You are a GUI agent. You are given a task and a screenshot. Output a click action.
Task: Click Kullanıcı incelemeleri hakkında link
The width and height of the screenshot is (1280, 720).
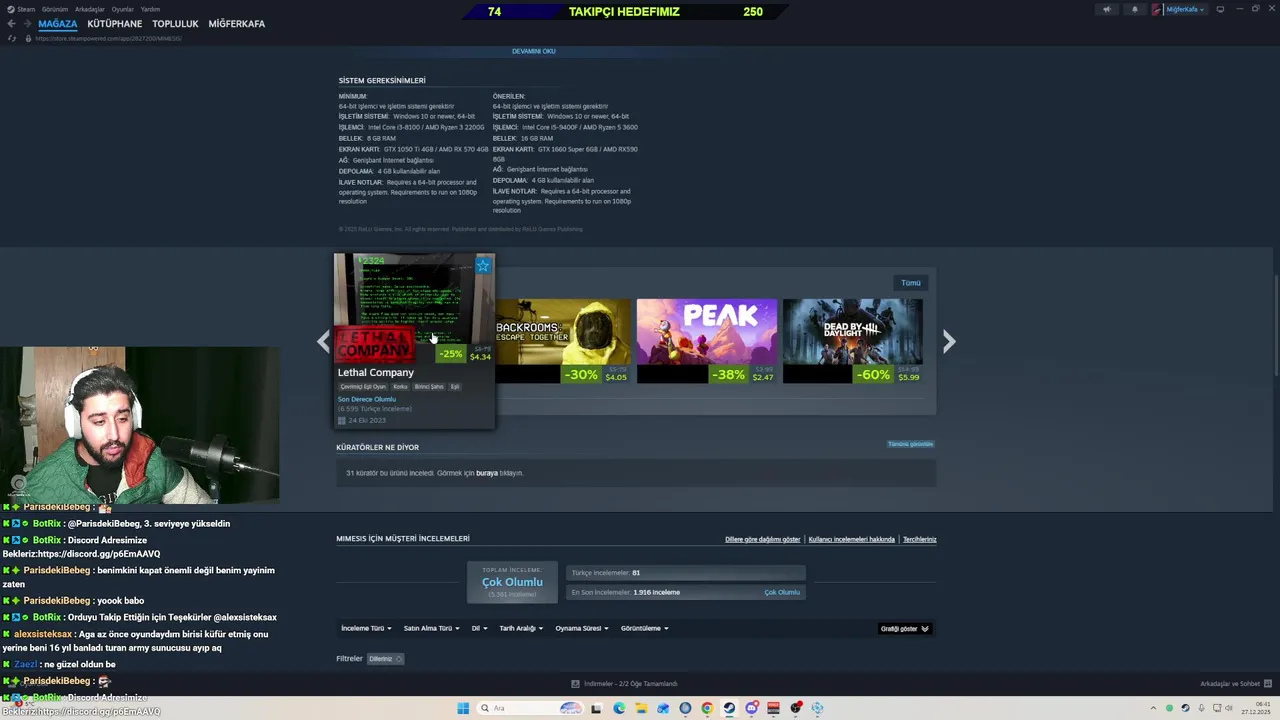852,539
